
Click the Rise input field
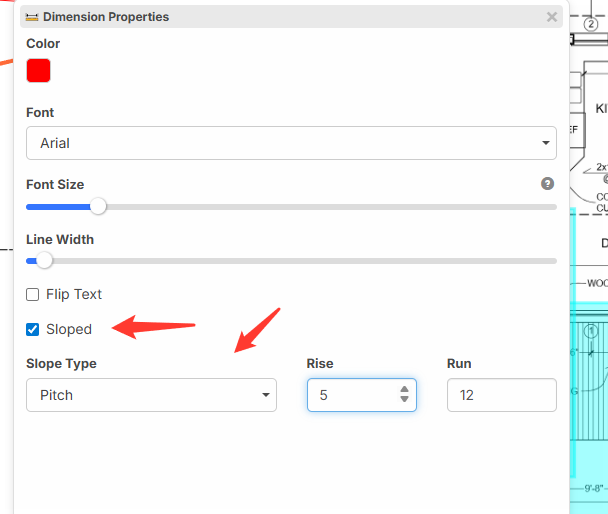pyautogui.click(x=350, y=395)
